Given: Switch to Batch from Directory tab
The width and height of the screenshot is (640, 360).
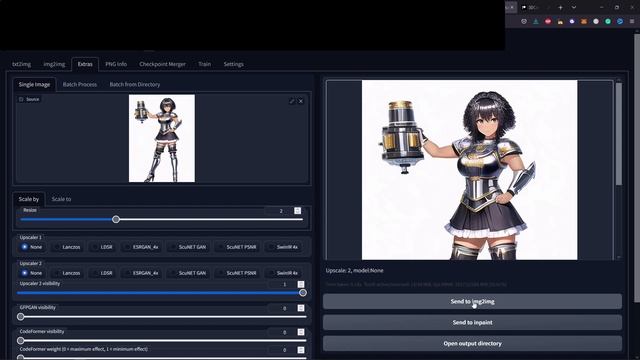Looking at the screenshot, I should [x=135, y=84].
